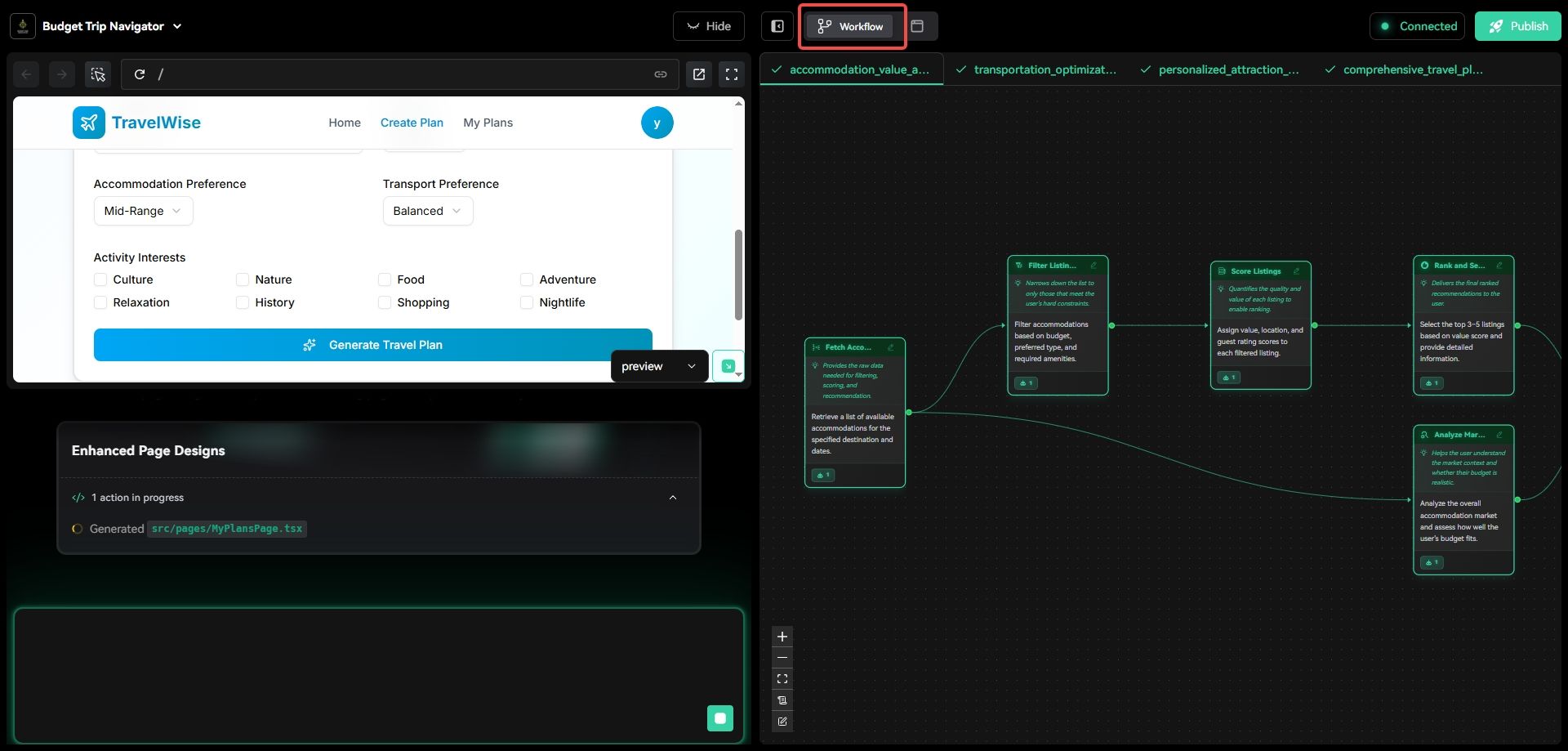The width and height of the screenshot is (1568, 751).
Task: Click the chat prompt input area
Action: point(359,670)
